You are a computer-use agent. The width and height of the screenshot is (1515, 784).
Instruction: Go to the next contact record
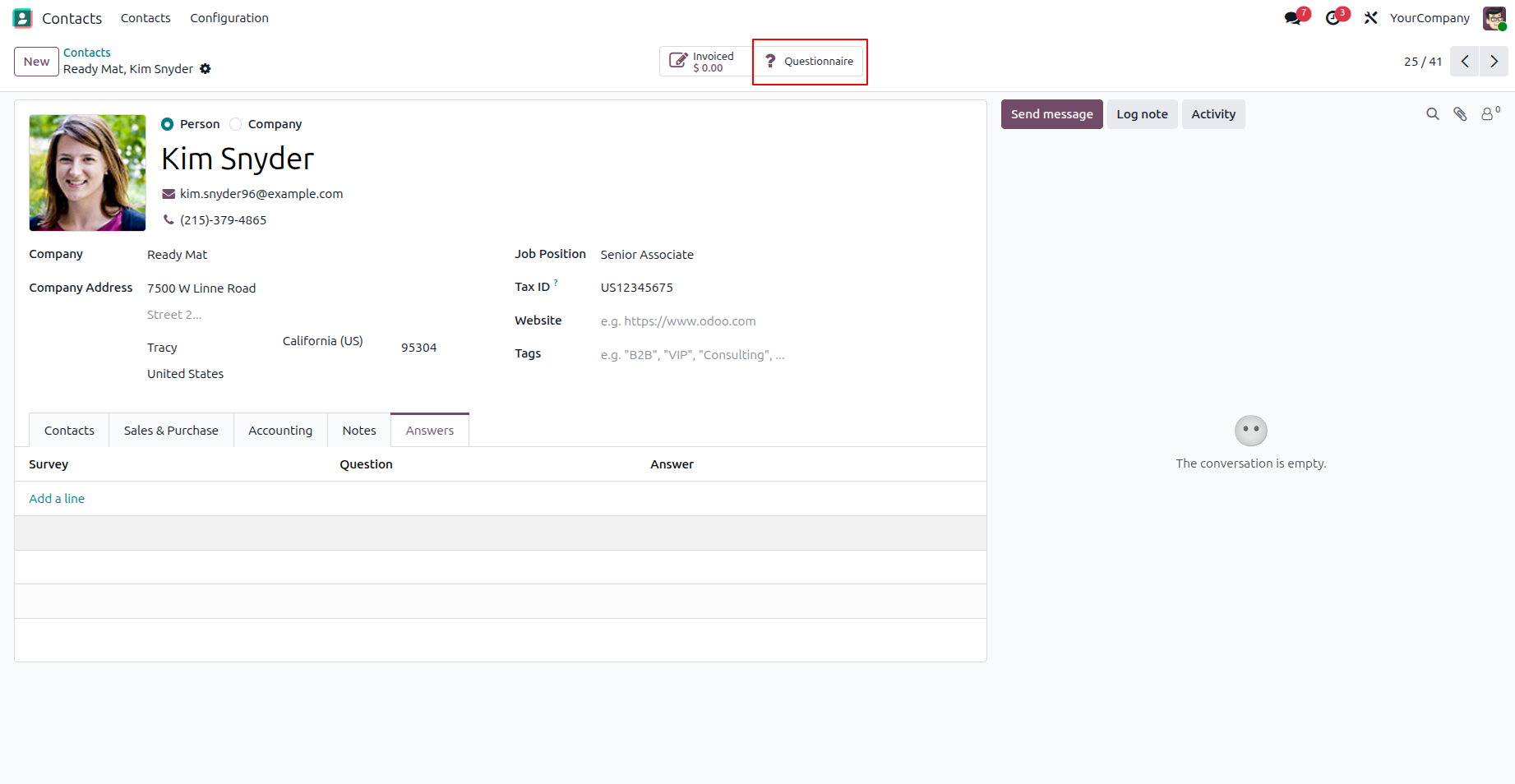click(x=1494, y=62)
